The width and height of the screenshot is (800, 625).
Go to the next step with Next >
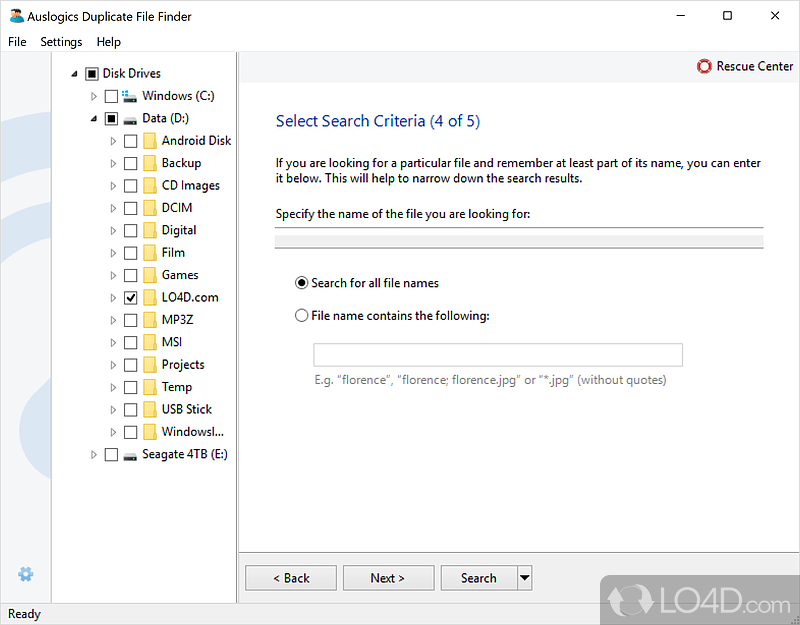coord(388,578)
